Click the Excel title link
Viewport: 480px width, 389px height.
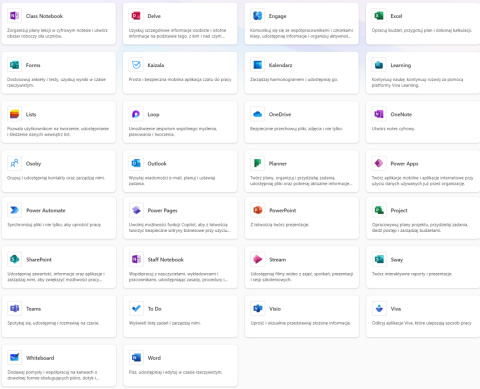point(396,16)
